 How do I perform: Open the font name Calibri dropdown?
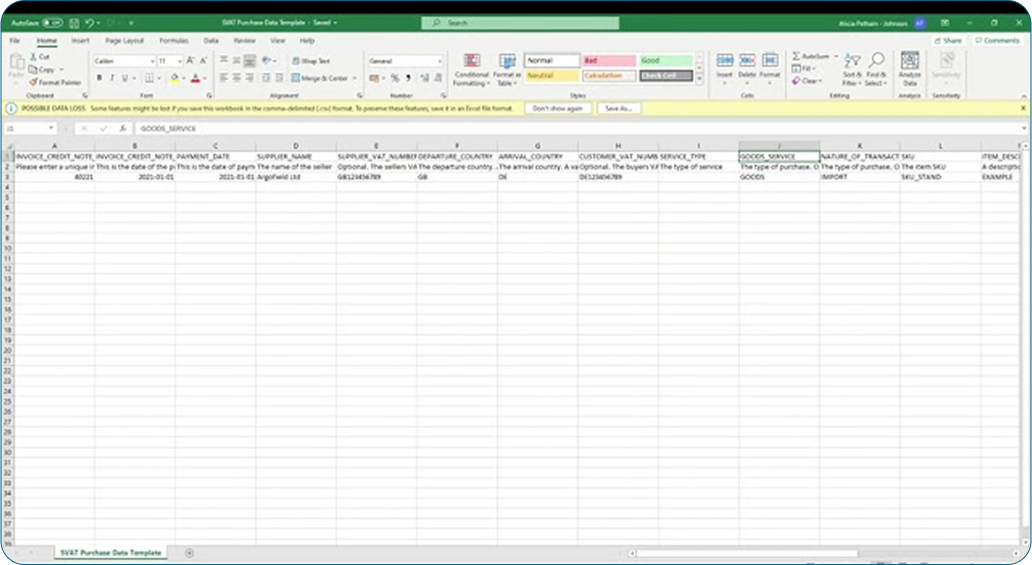point(152,61)
